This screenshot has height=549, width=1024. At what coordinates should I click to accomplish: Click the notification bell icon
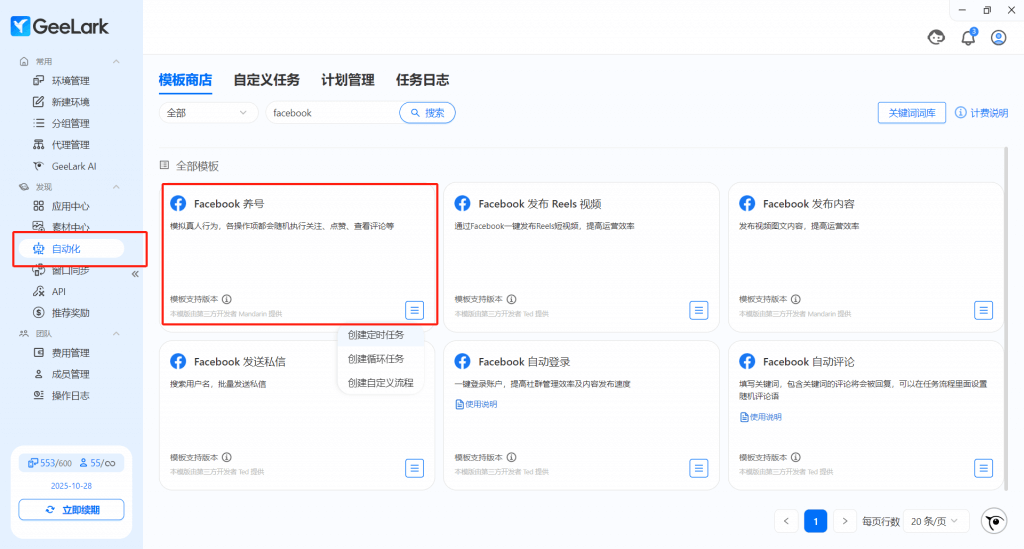[967, 38]
